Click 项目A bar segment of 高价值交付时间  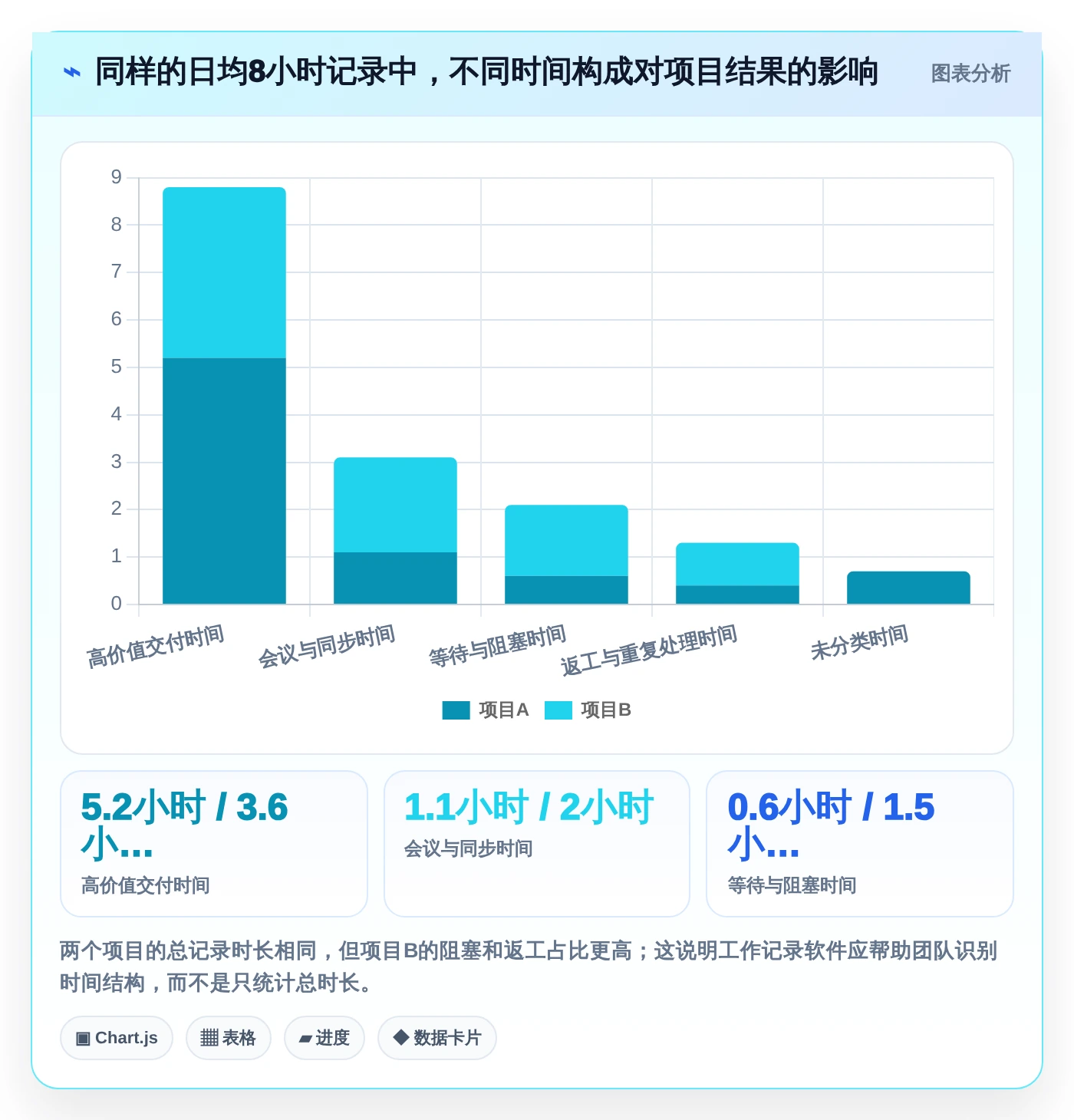(224, 481)
